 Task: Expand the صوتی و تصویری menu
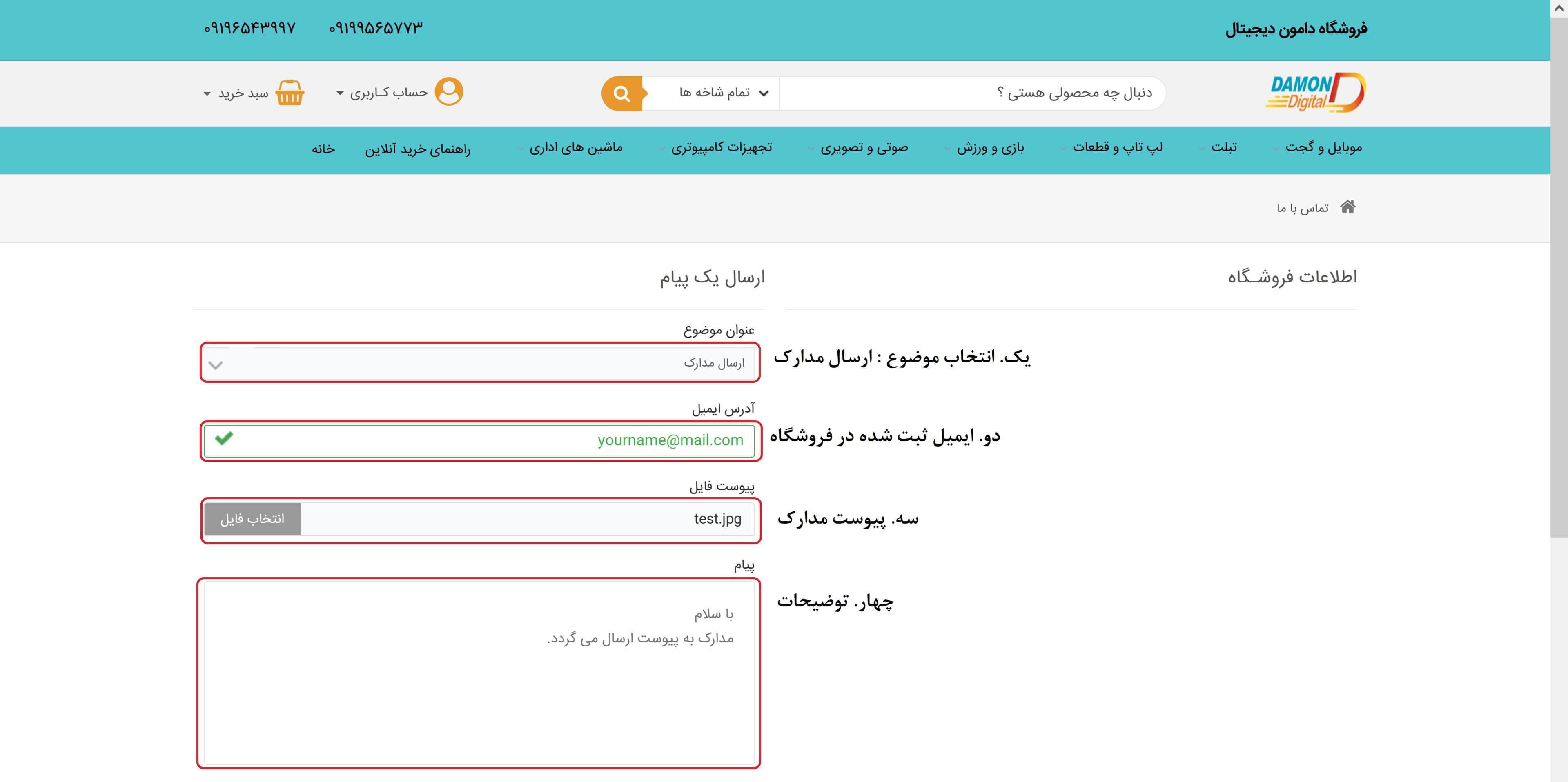(864, 148)
